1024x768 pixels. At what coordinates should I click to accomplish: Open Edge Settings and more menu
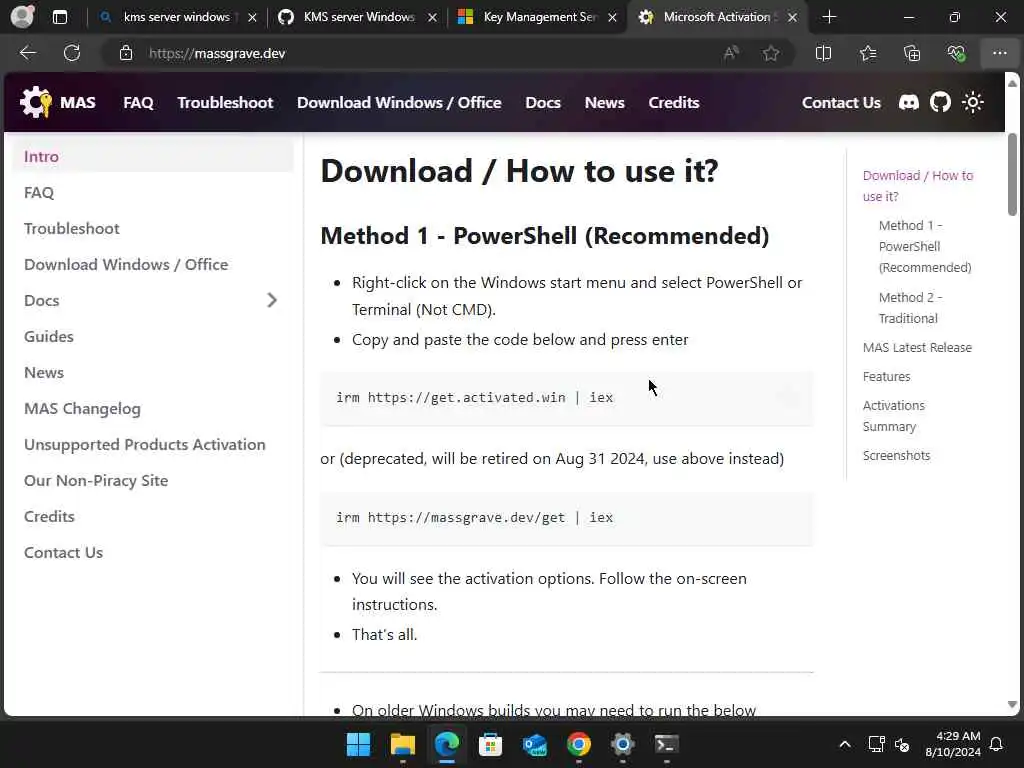point(1000,53)
